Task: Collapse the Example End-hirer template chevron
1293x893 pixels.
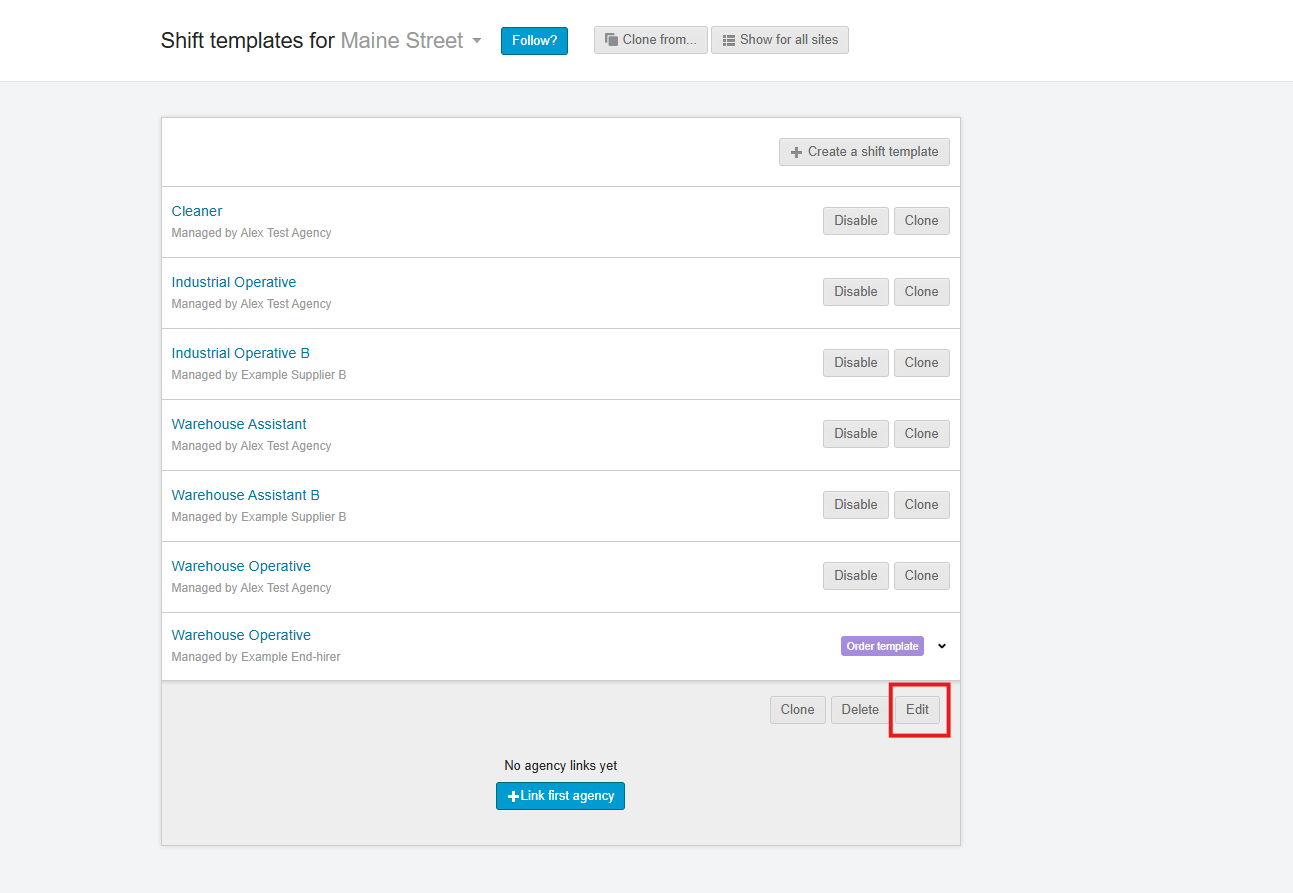Action: point(942,646)
